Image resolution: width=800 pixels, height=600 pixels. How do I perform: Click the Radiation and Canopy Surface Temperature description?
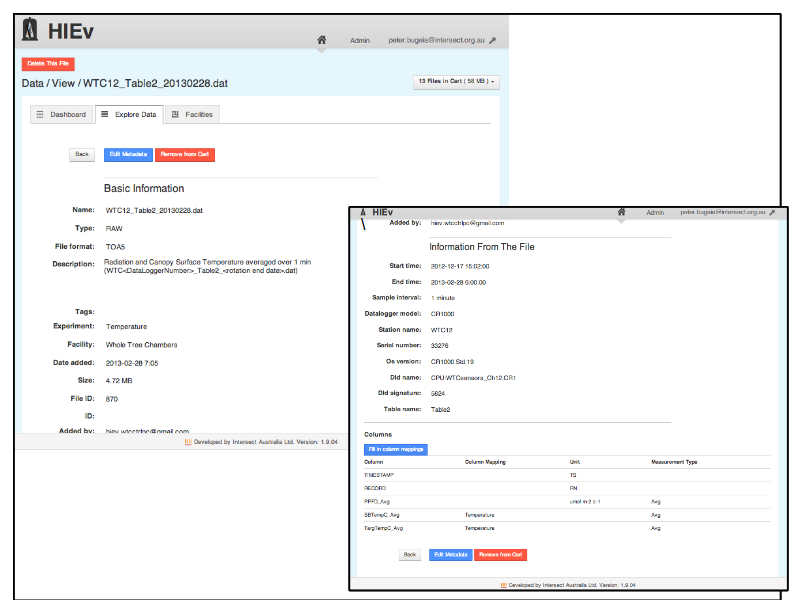pos(208,266)
